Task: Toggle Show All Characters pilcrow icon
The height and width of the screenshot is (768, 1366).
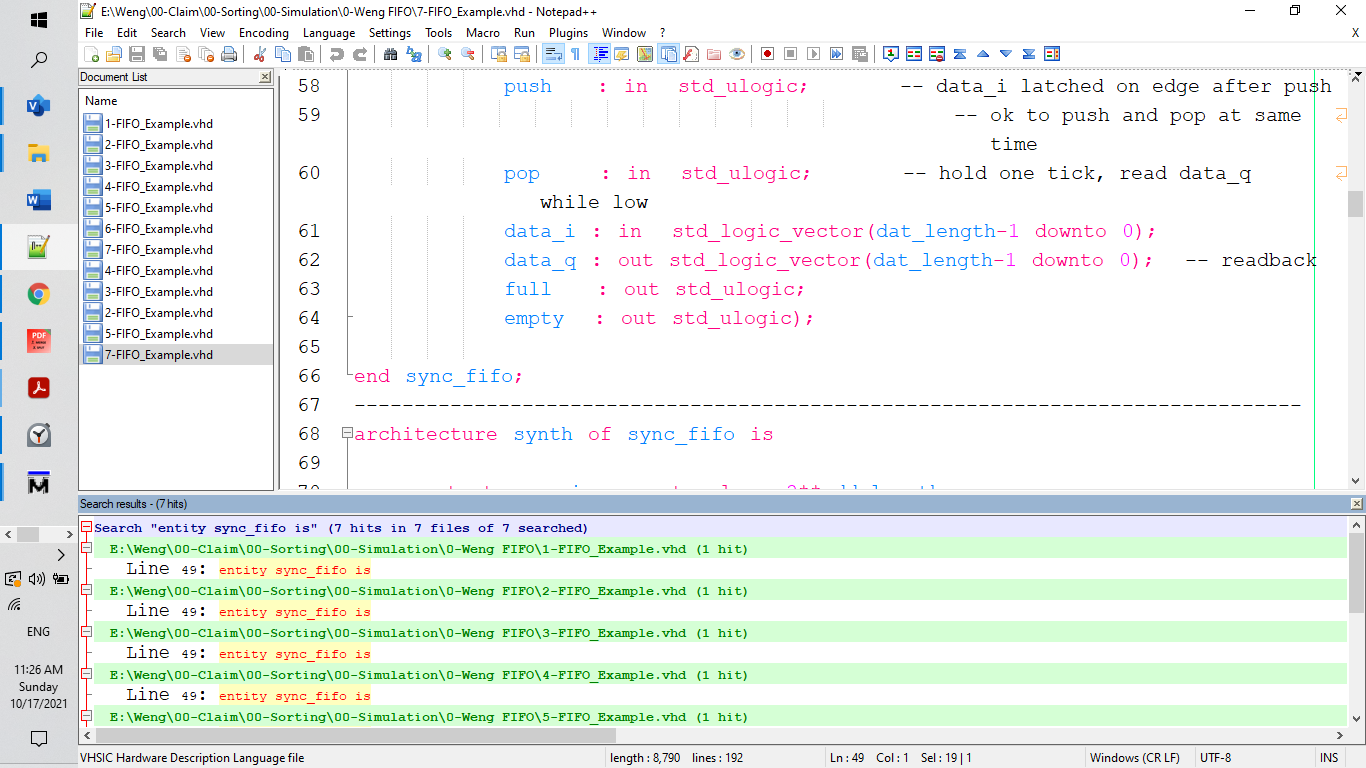Action: [x=575, y=54]
